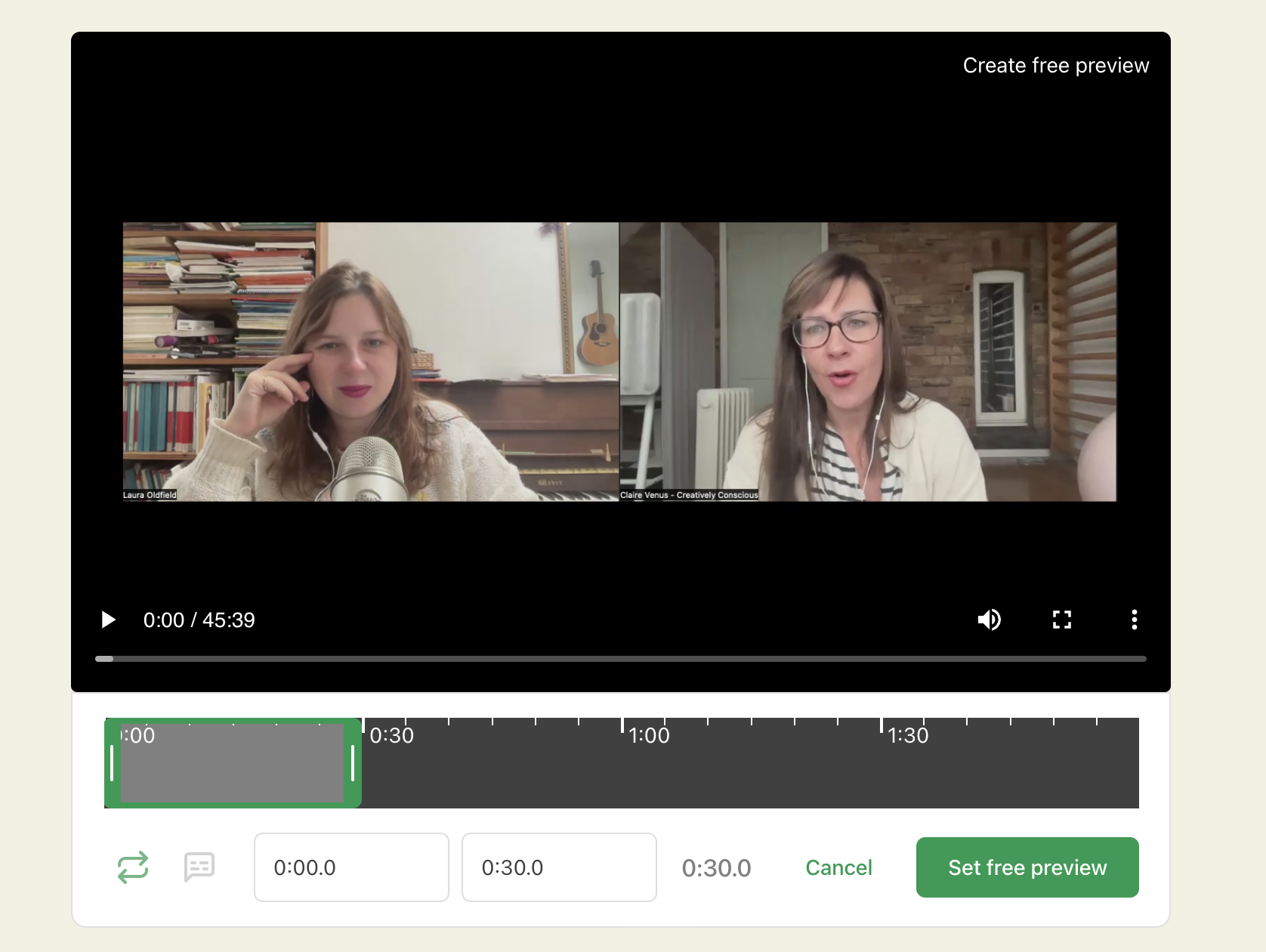Click the start time field 0:00.0
The height and width of the screenshot is (952, 1266).
351,867
